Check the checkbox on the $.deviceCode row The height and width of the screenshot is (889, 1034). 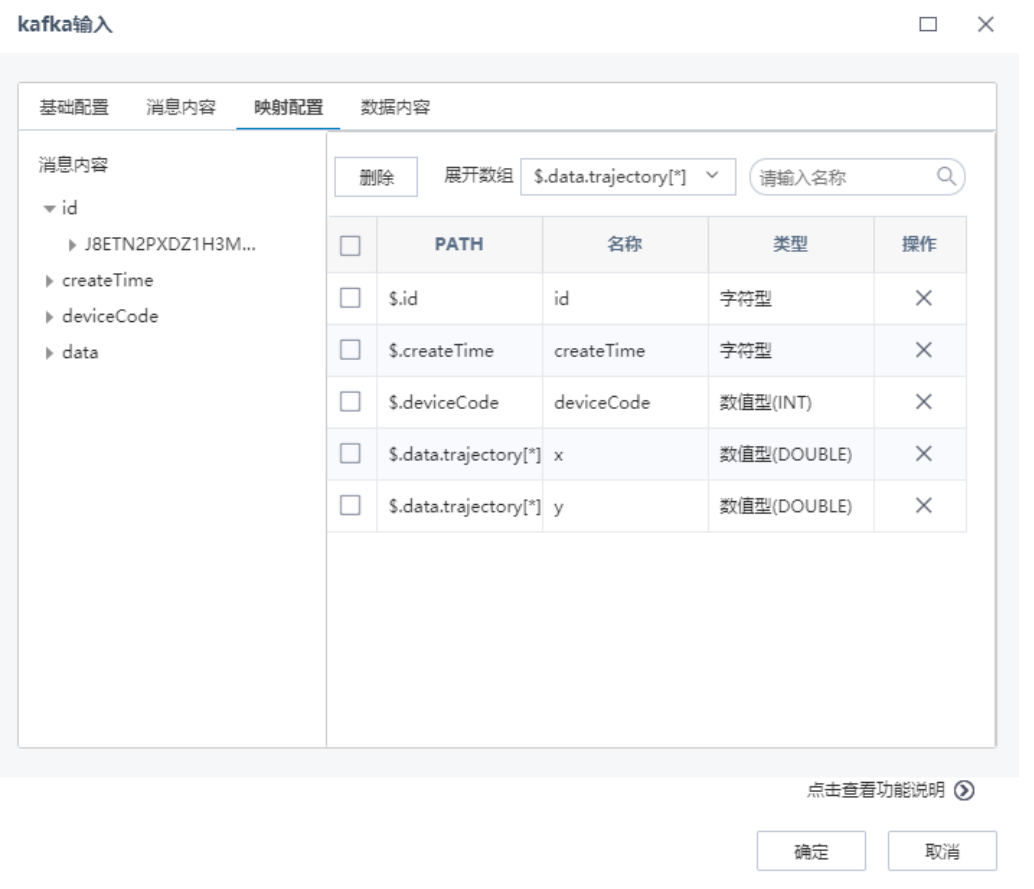(x=354, y=402)
